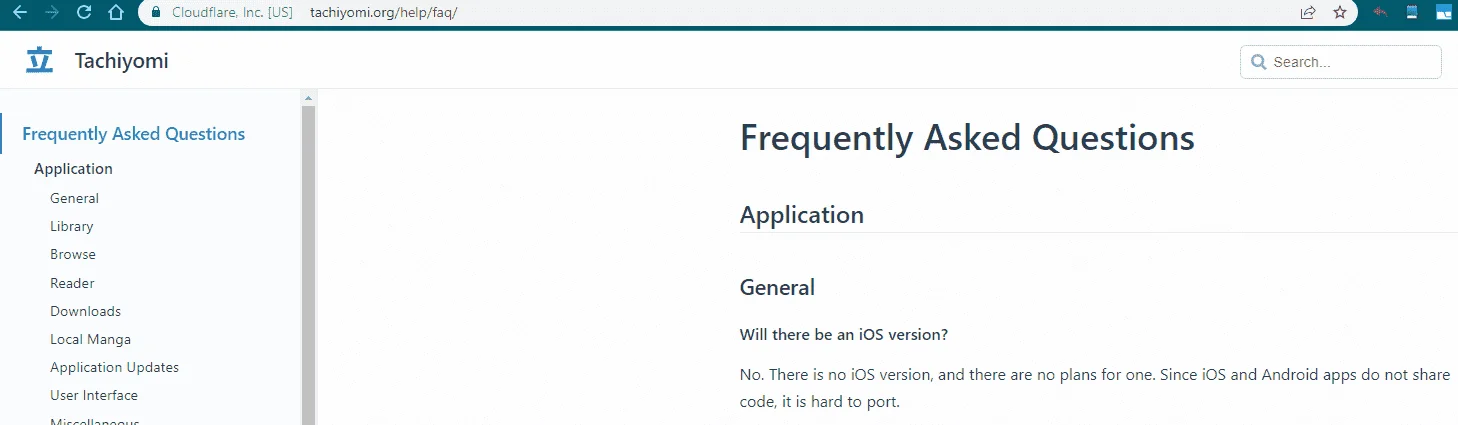Open the Local Manga sidebar entry

(90, 339)
